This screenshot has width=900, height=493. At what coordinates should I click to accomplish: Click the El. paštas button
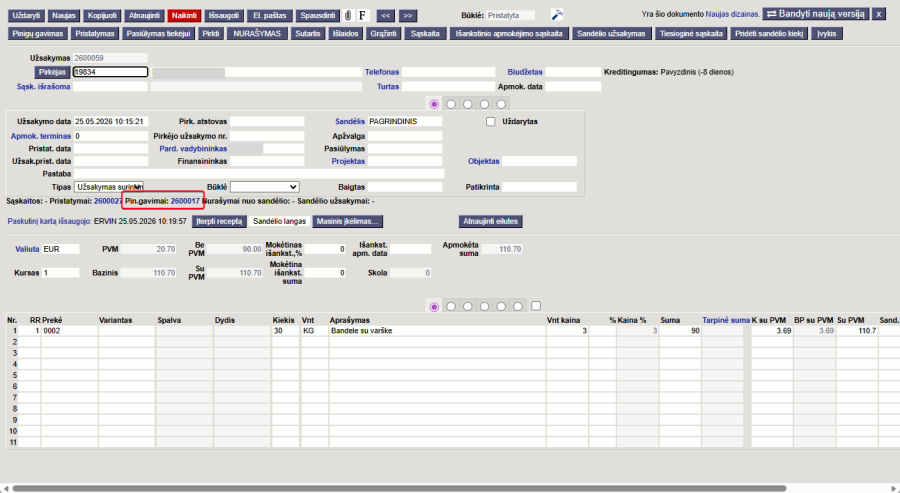270,15
